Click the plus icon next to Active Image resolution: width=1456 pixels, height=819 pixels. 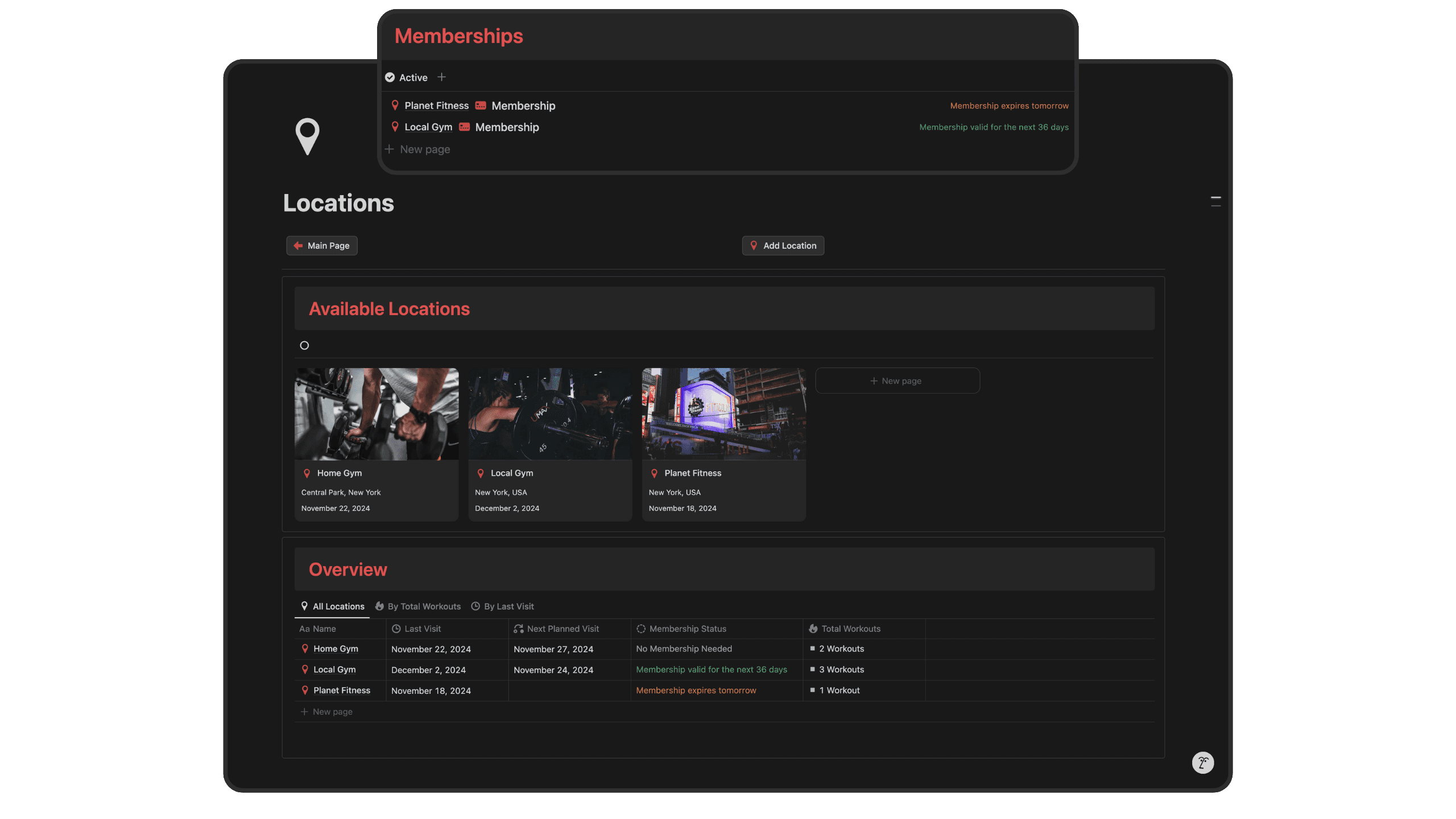441,77
